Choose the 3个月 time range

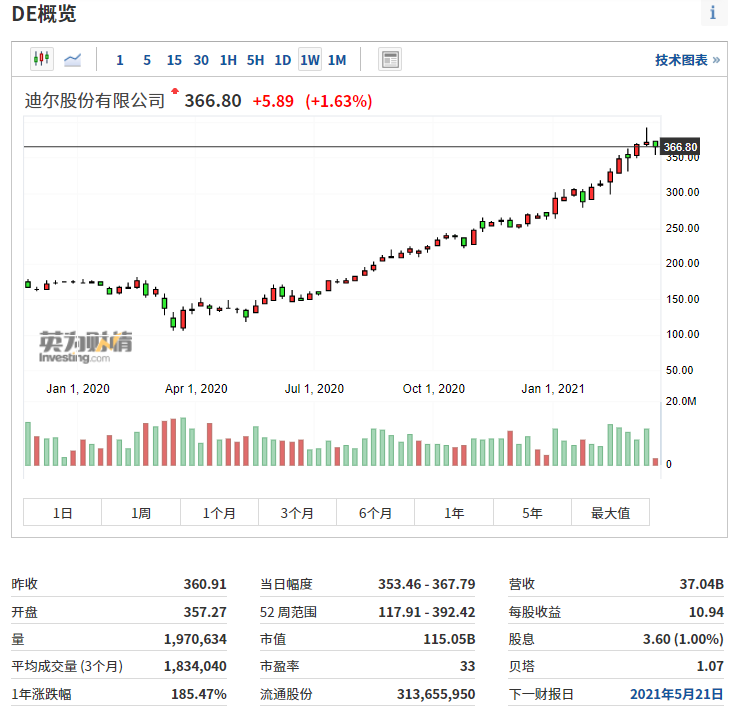click(298, 513)
